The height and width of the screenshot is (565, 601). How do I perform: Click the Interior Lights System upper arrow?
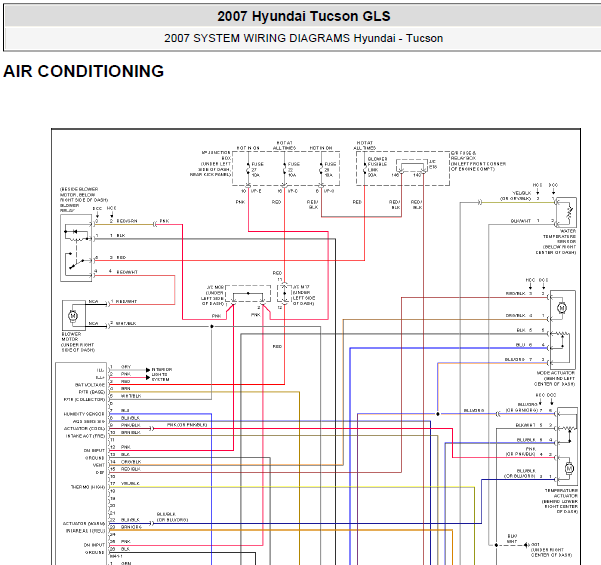click(148, 370)
